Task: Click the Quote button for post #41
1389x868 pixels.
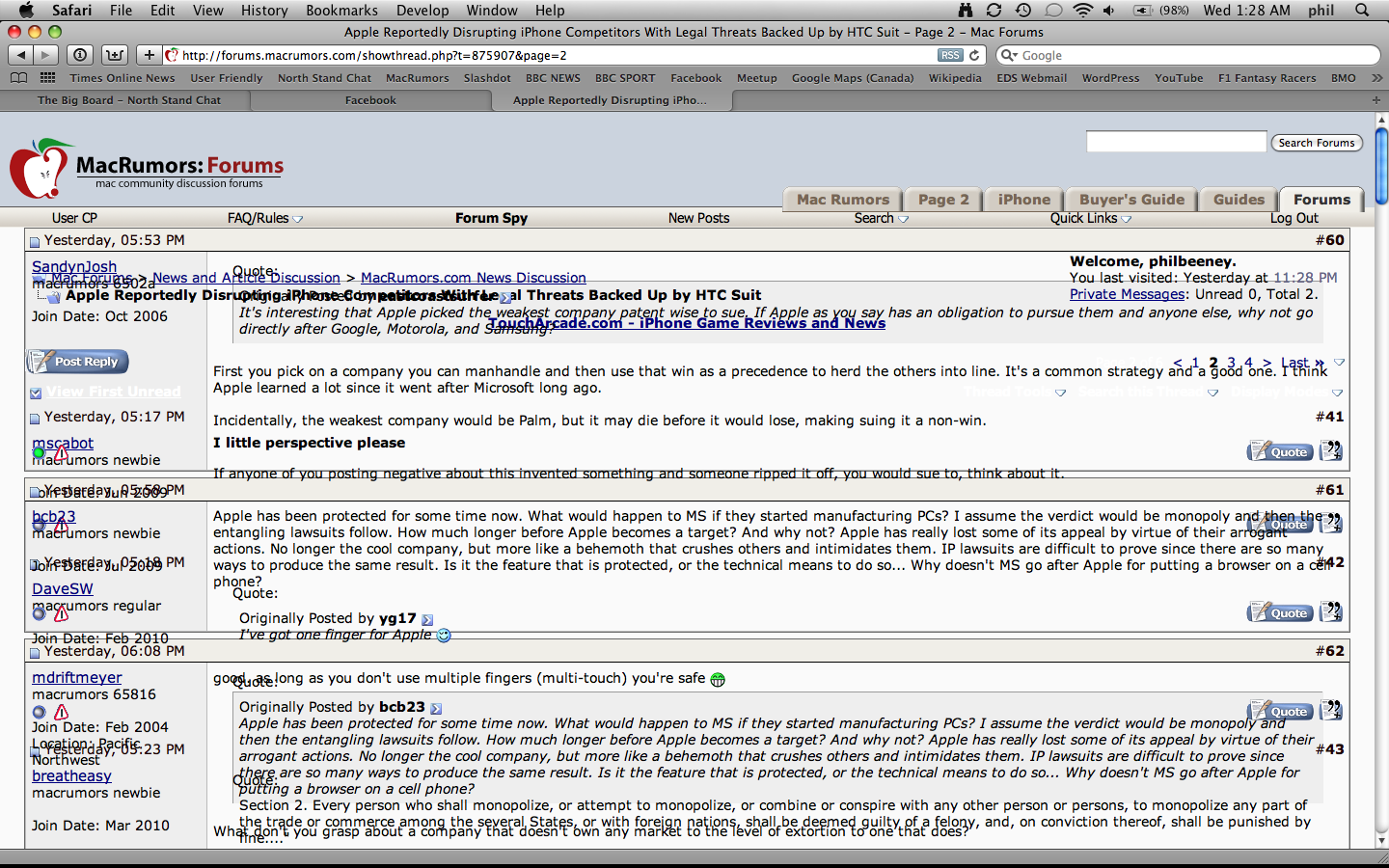Action: click(x=1280, y=450)
